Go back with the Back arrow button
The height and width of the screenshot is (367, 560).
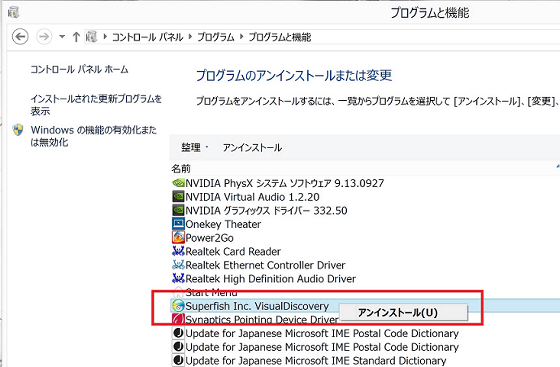(x=20, y=36)
